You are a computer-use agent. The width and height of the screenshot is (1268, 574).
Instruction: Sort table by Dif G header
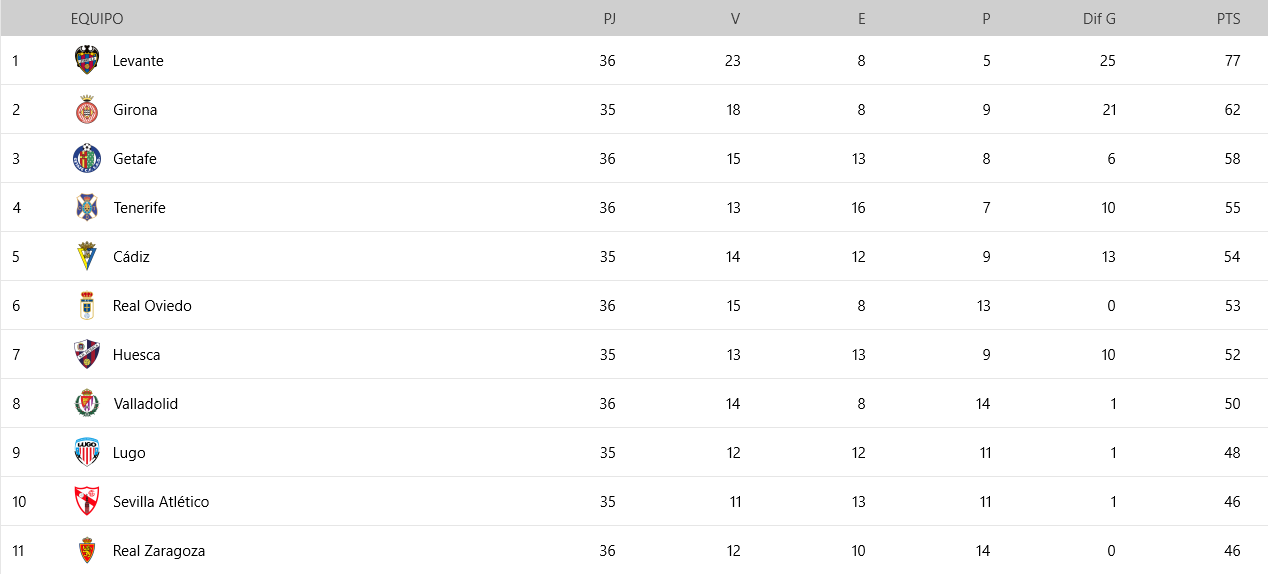click(1099, 19)
